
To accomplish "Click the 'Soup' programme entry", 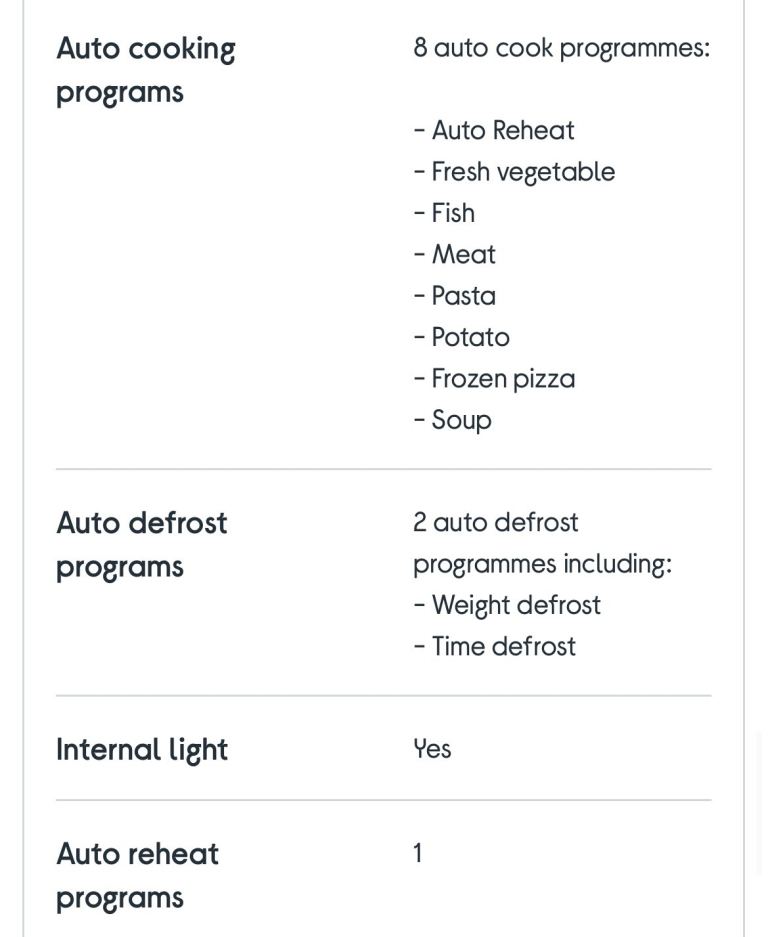I will point(452,420).
